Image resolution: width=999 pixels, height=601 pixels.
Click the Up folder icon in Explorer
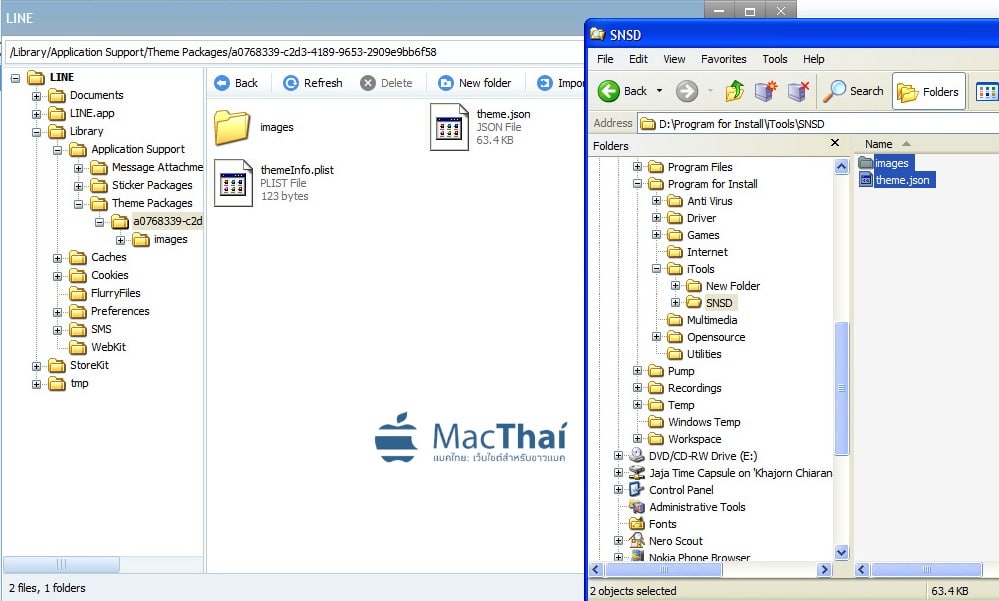coord(735,91)
